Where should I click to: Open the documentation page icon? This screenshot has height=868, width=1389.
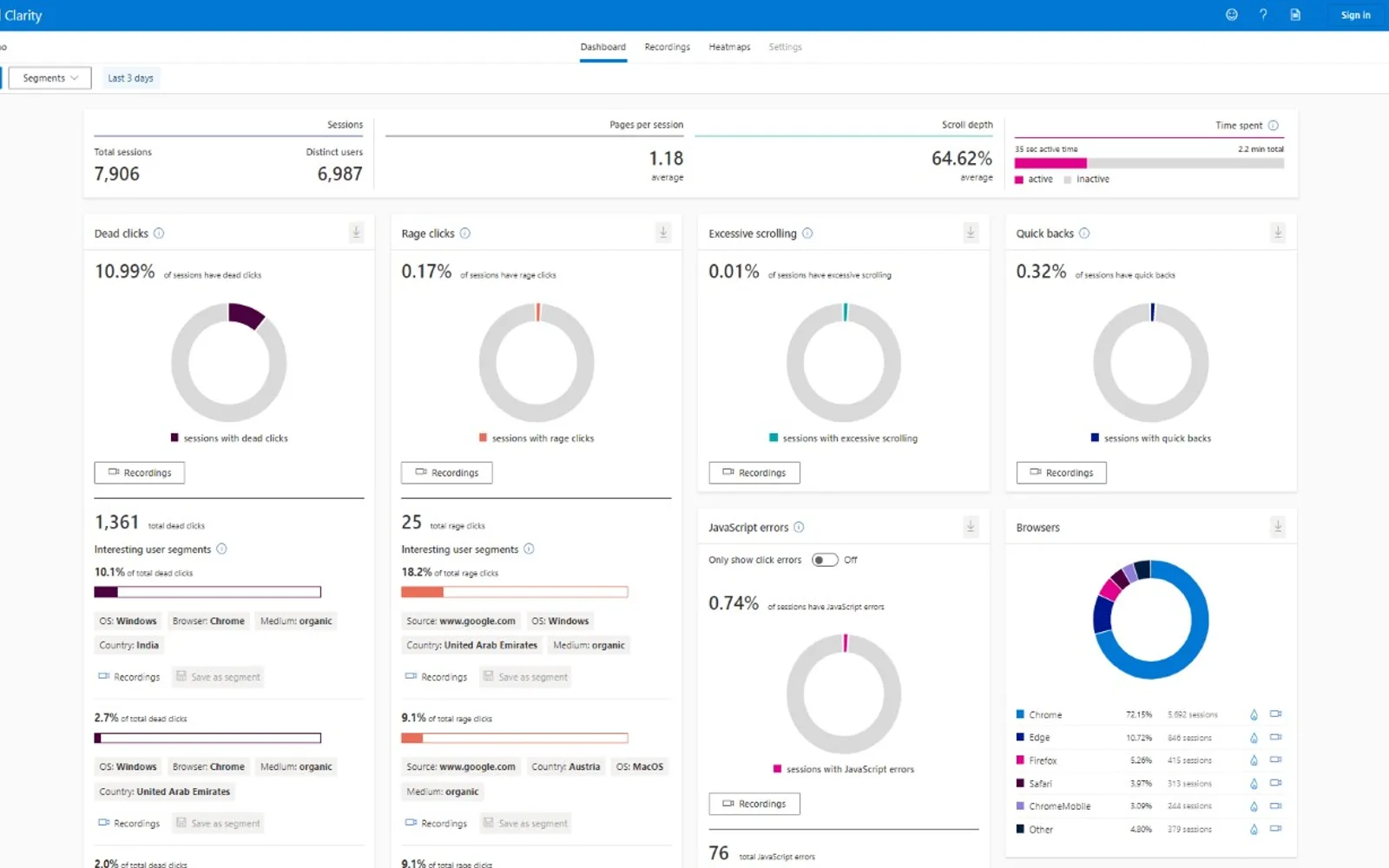[x=1295, y=15]
